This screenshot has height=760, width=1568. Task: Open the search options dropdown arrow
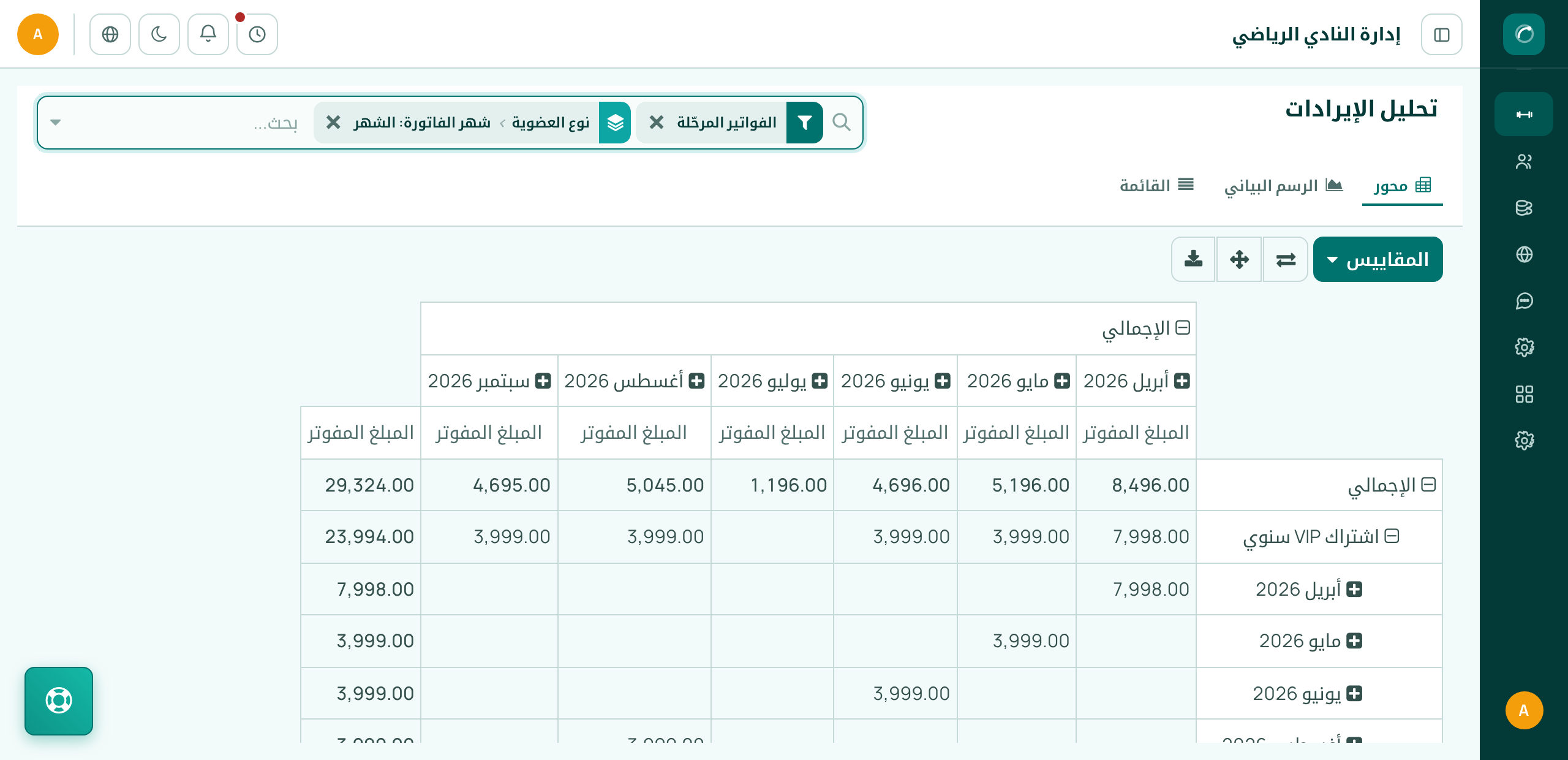tap(55, 123)
